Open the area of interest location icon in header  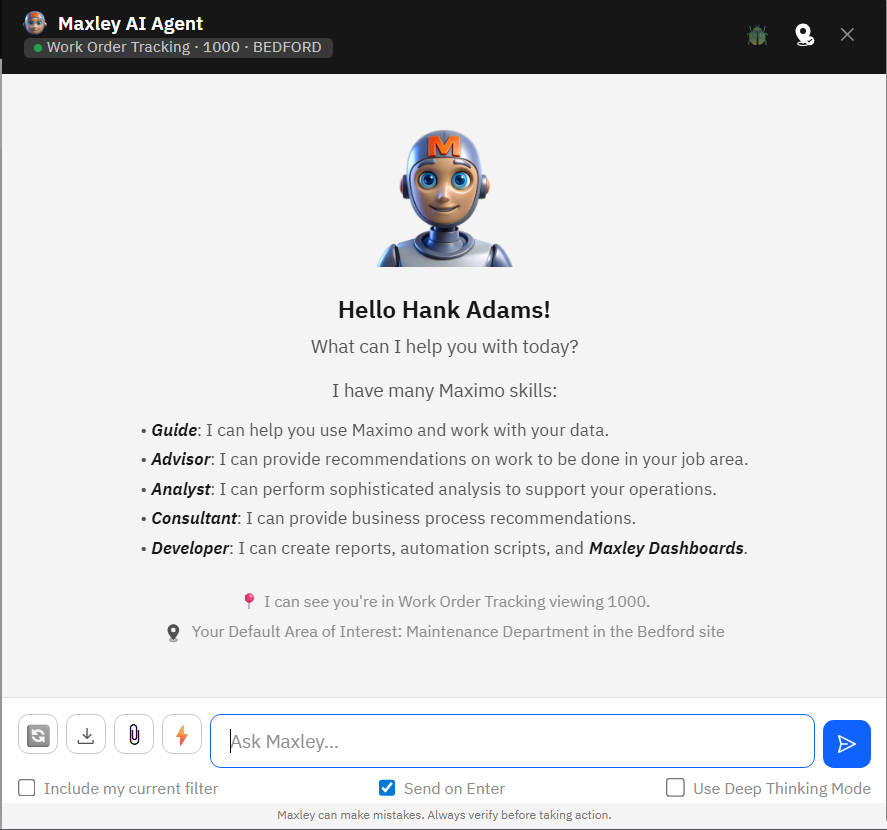click(x=804, y=35)
